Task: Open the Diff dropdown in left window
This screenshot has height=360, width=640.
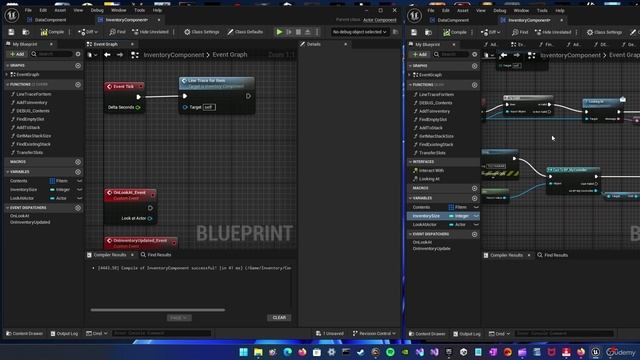Action: (88, 32)
